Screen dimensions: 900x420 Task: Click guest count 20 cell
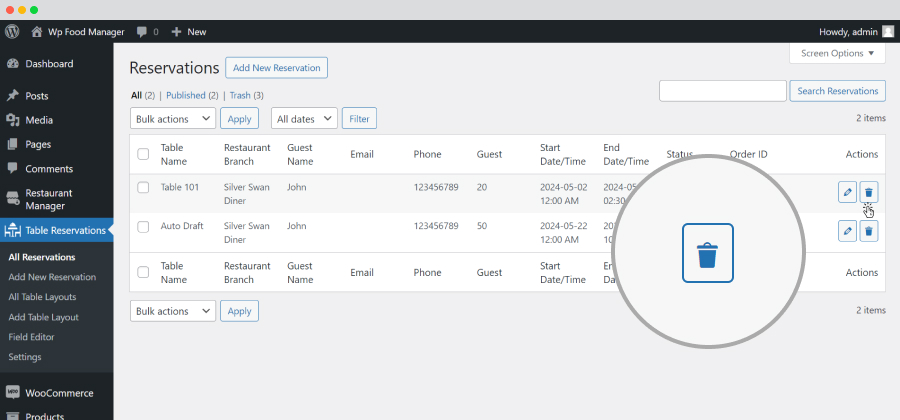tap(482, 187)
